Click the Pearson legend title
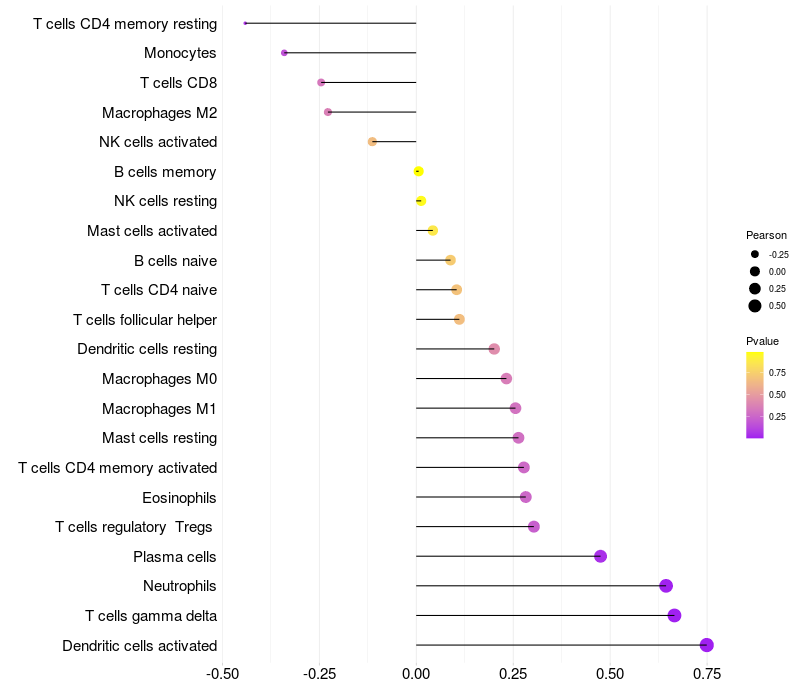 coord(766,235)
